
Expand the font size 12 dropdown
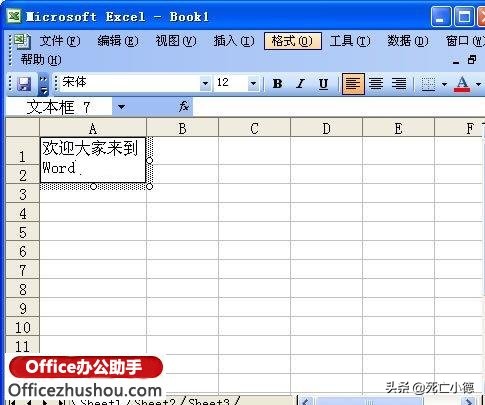[x=253, y=83]
